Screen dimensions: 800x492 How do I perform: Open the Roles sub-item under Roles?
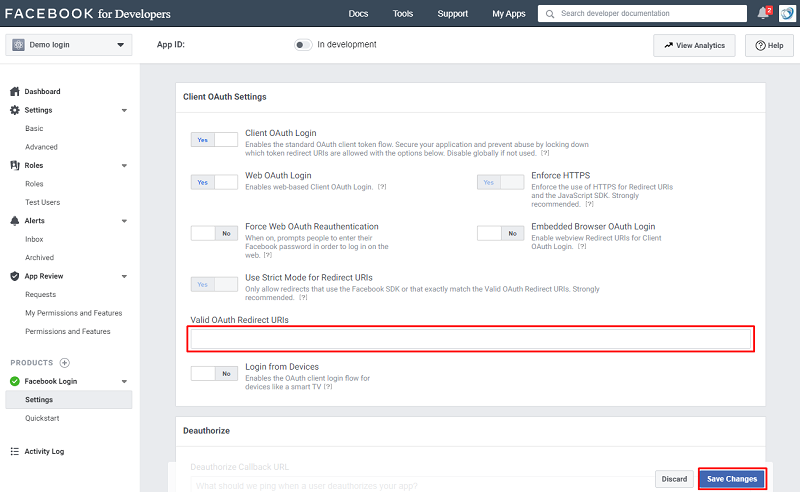coord(34,184)
